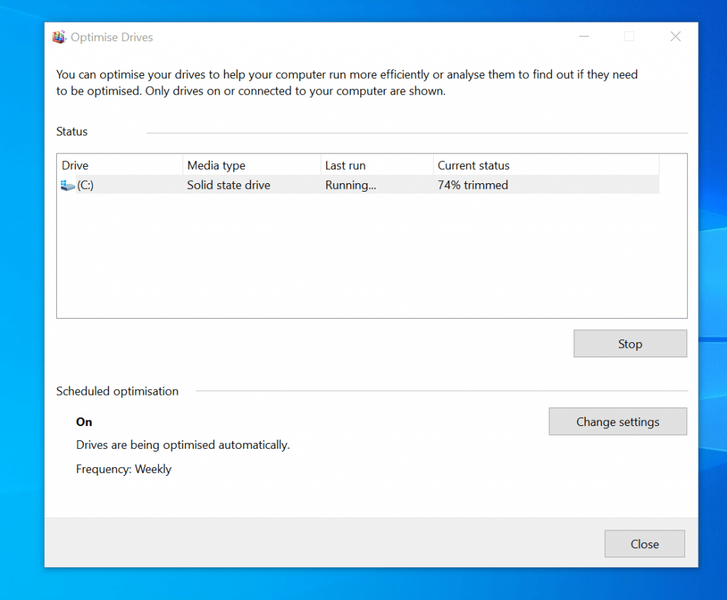727x600 pixels.
Task: Click the Optimise Drives title bar icon
Action: (59, 37)
